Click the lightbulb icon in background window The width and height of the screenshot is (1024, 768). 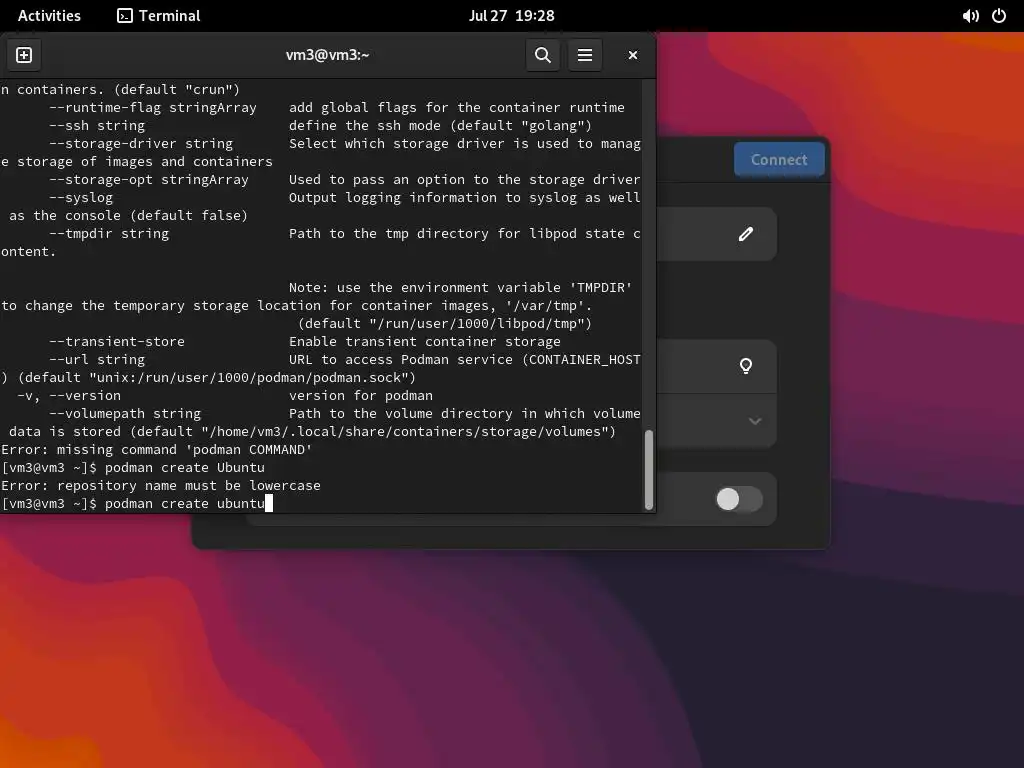click(746, 366)
